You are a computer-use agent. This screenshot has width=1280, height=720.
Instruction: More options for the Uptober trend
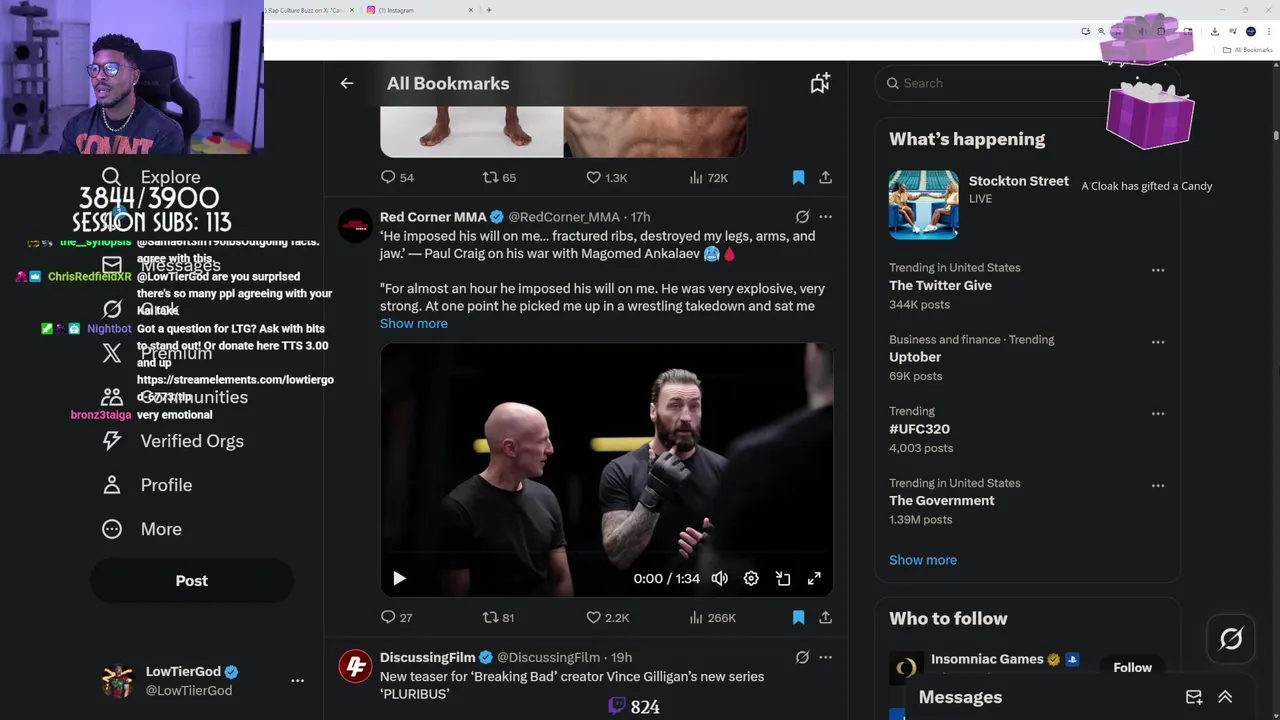(1158, 342)
